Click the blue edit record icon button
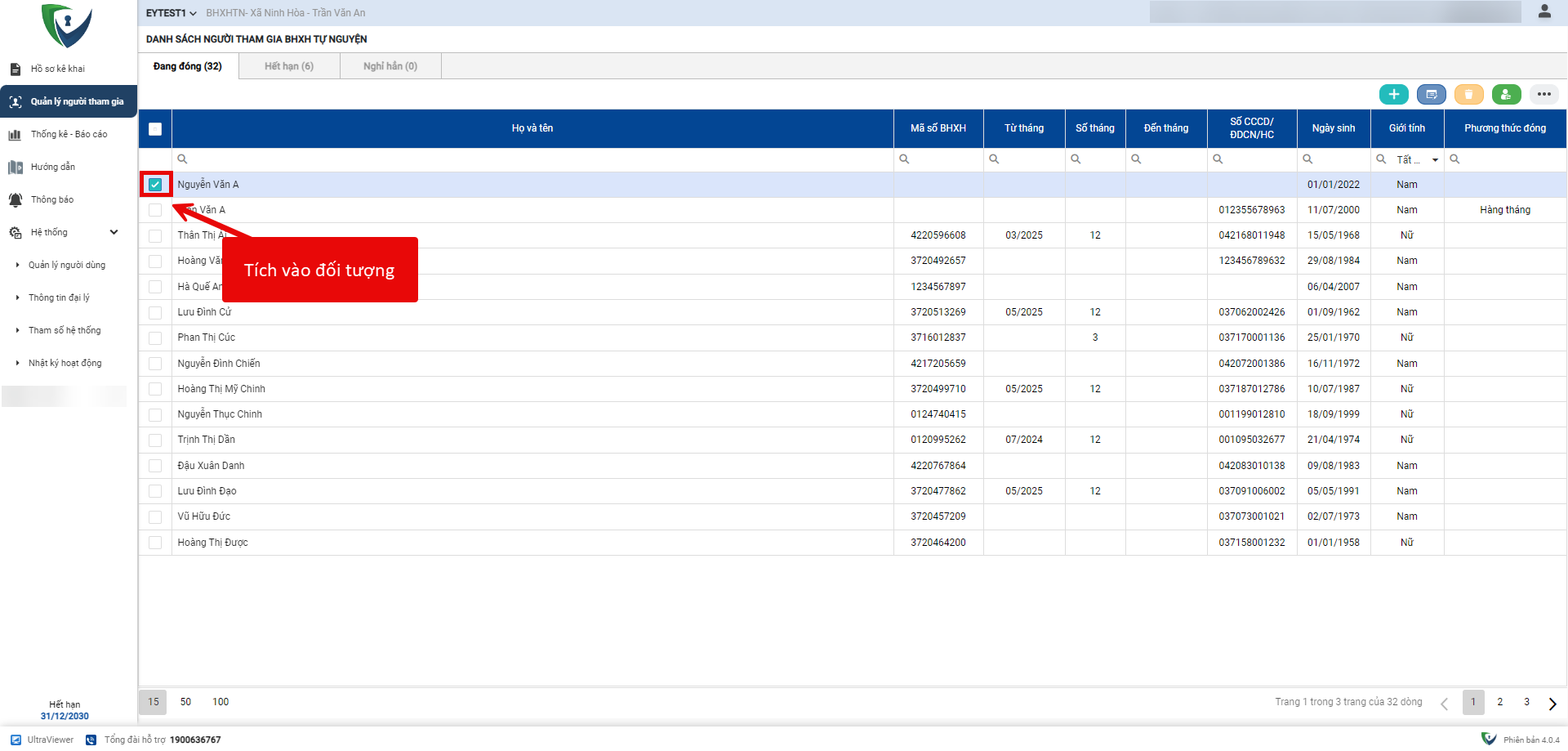This screenshot has height=751, width=1568. 1431,95
